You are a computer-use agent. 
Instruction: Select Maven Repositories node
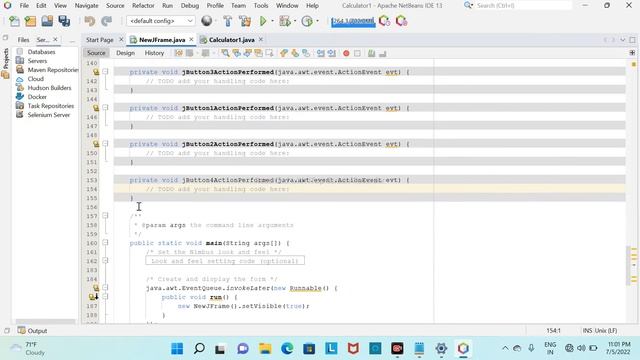point(53,70)
